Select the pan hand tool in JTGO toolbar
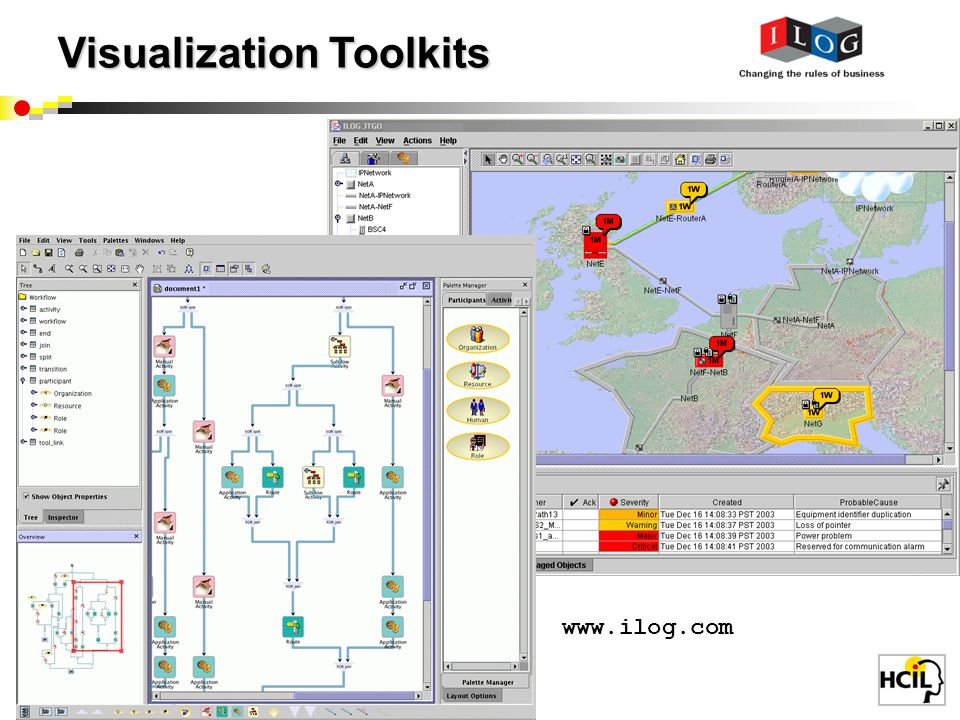 tap(503, 160)
